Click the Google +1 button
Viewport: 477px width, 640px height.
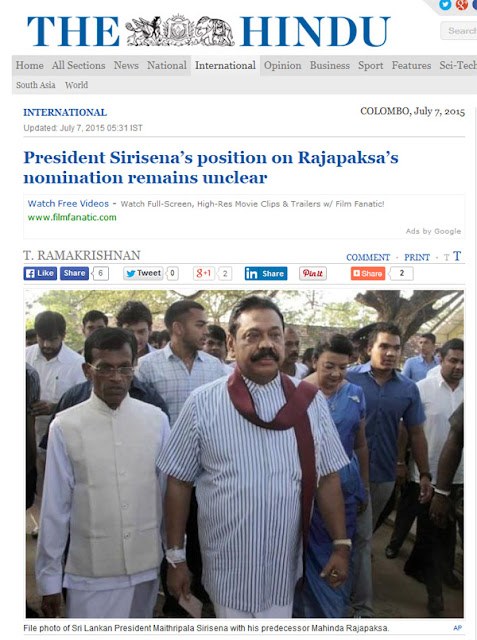[204, 273]
